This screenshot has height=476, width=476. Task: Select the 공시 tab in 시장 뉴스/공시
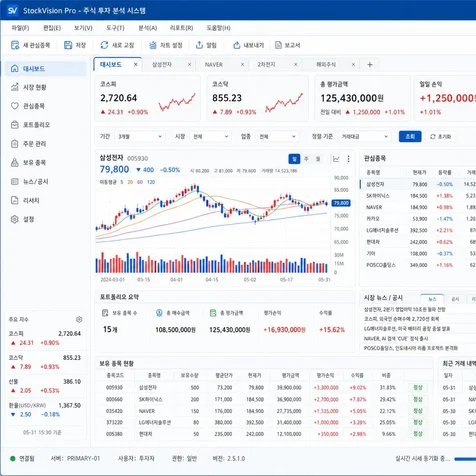coord(455,299)
